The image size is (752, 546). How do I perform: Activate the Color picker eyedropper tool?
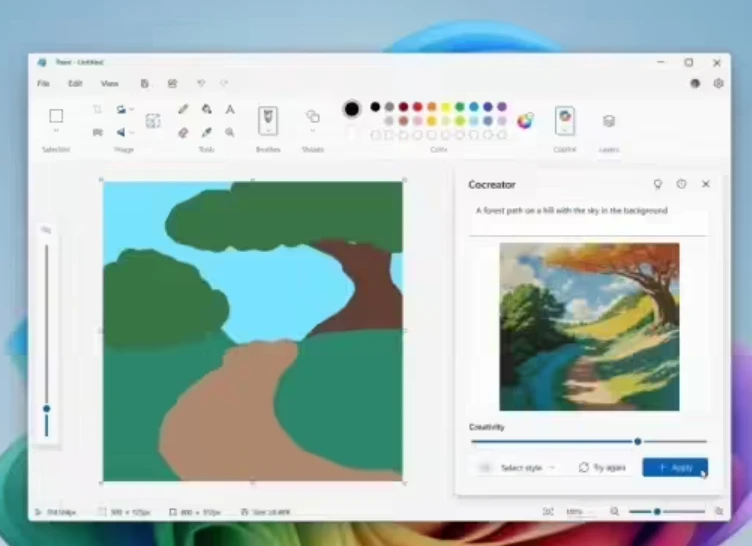tap(206, 132)
